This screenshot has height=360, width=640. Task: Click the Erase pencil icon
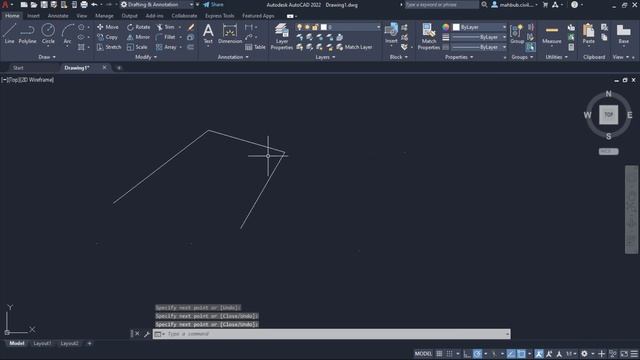click(191, 27)
